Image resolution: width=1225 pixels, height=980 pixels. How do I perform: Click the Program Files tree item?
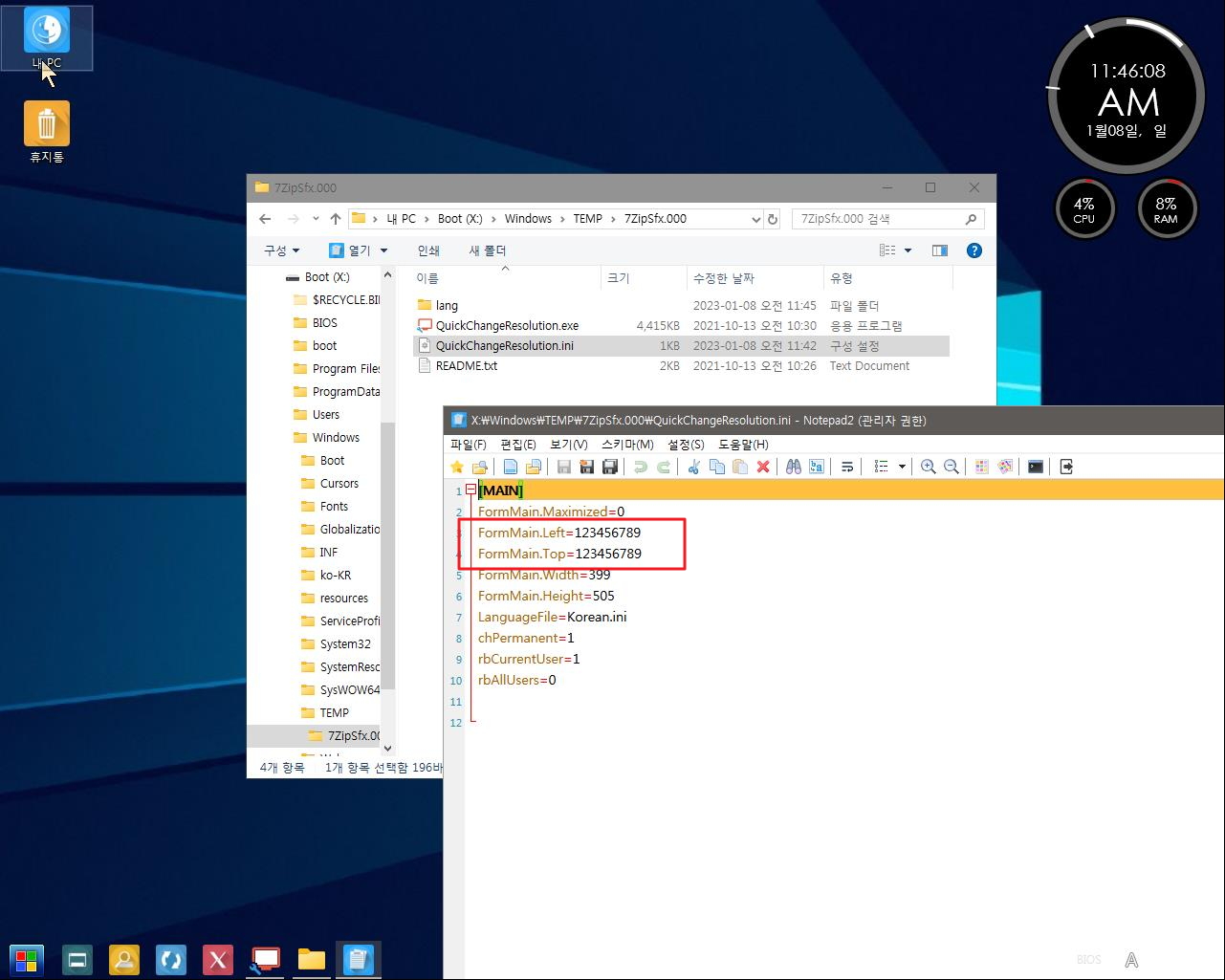click(x=345, y=369)
